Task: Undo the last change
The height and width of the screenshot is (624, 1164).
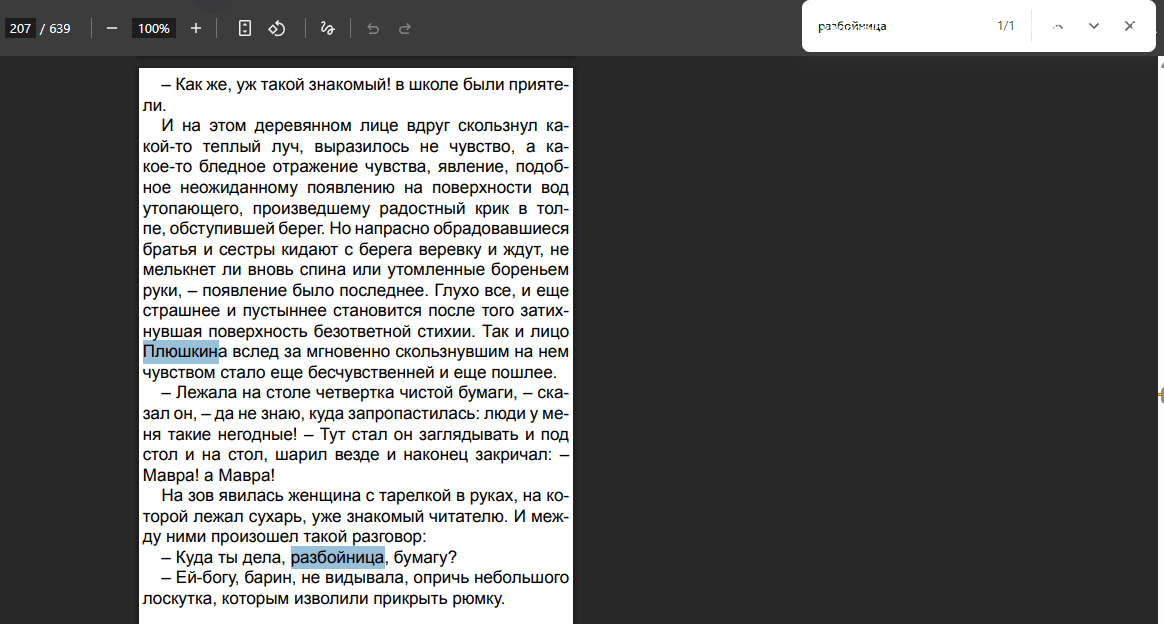Action: (372, 28)
